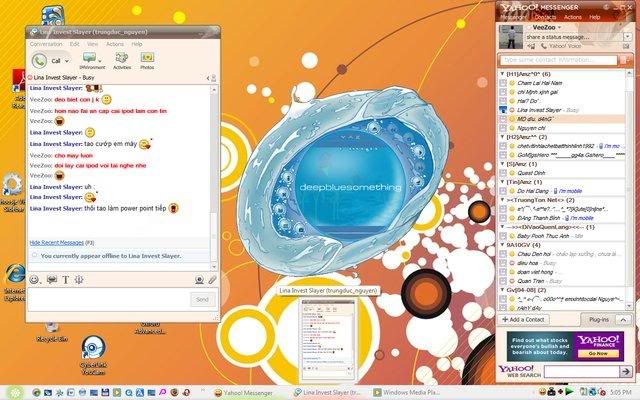This screenshot has height=400, width=640.
Task: Click the Send button in chat
Action: point(202,300)
